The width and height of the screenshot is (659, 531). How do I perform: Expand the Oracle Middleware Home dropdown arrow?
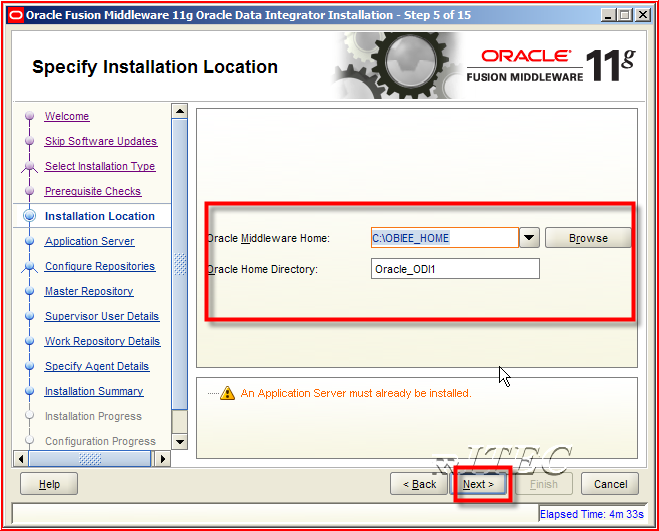(x=529, y=238)
